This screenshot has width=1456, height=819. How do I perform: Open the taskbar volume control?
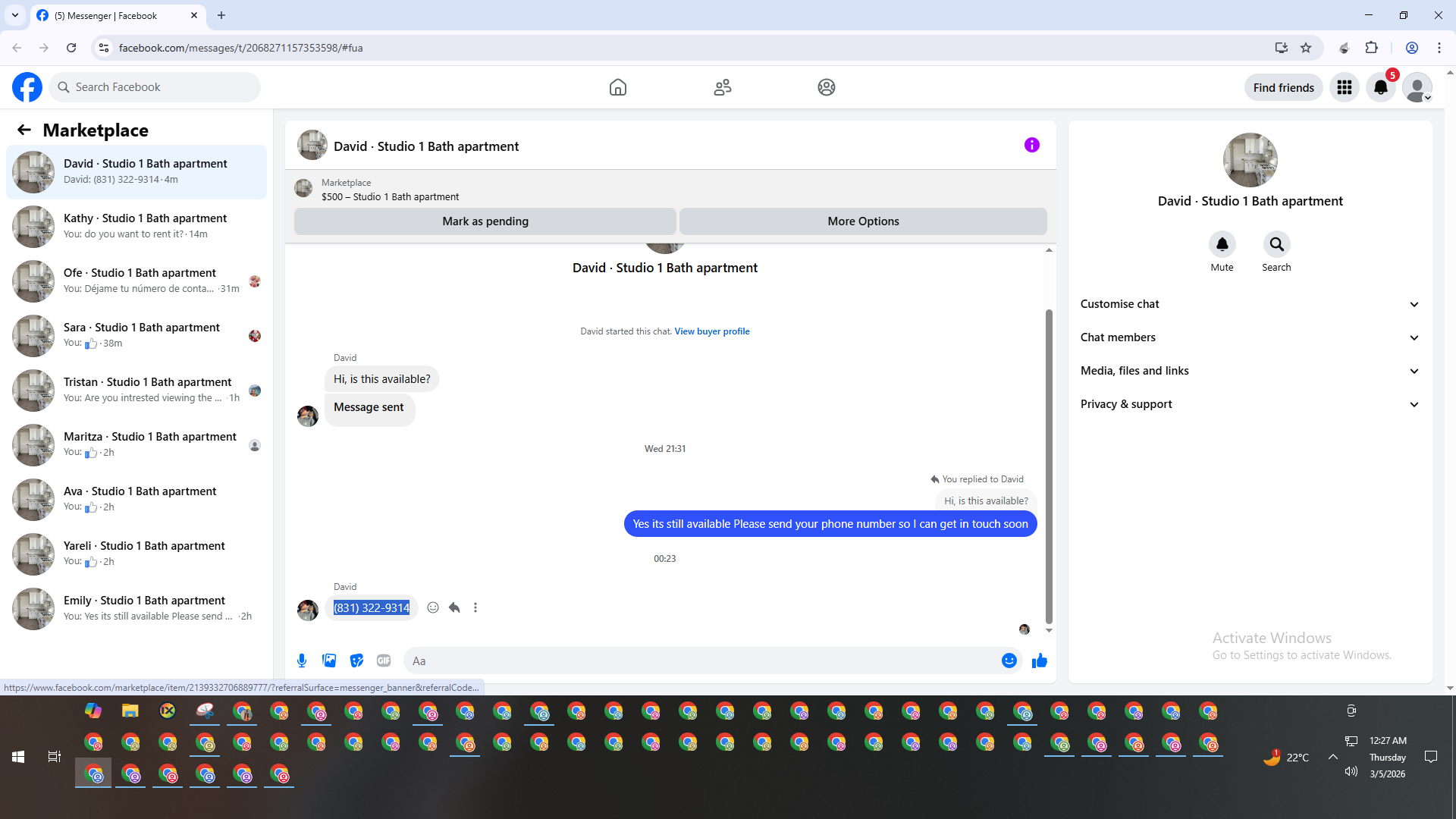[x=1351, y=771]
